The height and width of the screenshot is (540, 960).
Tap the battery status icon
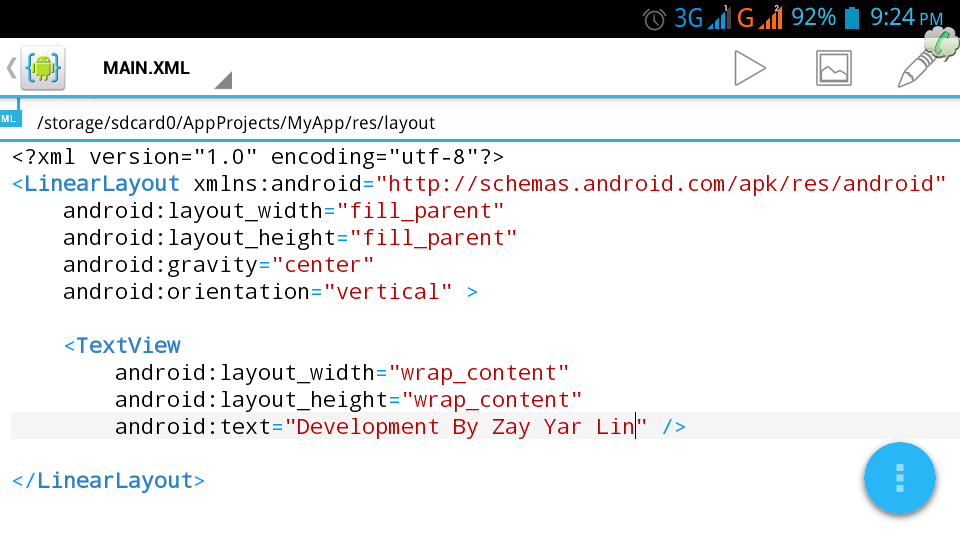(x=852, y=18)
